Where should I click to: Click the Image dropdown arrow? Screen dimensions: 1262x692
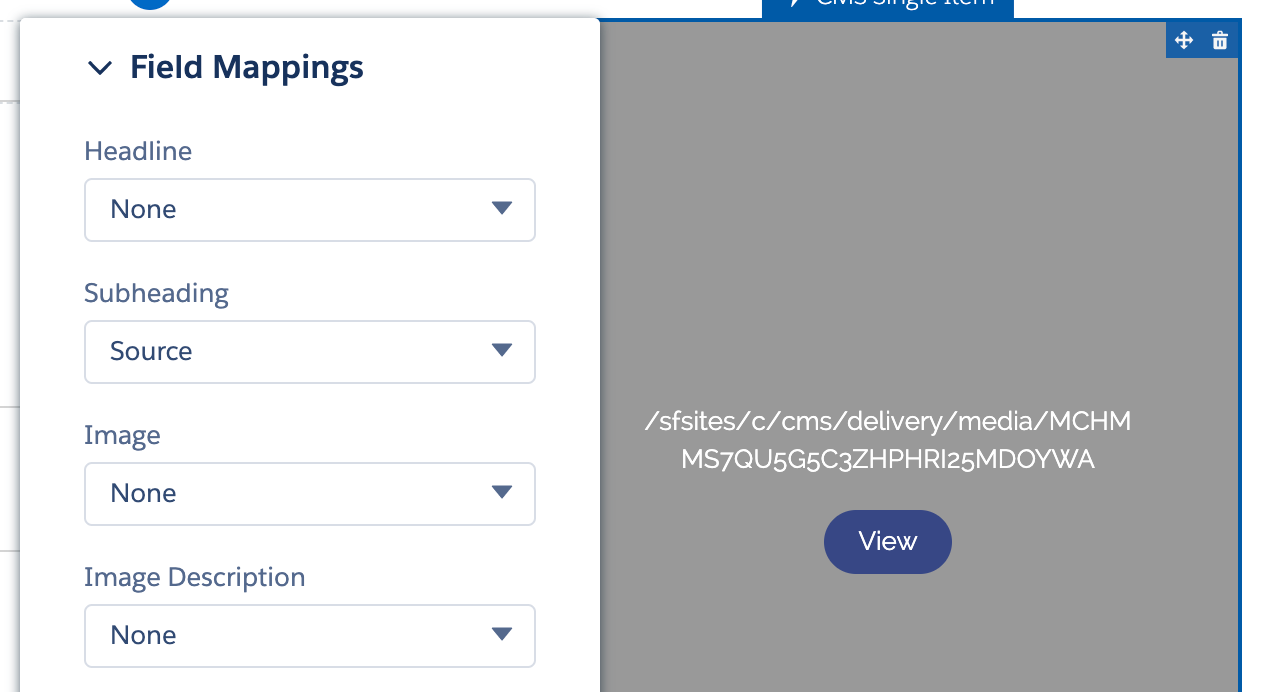point(502,492)
